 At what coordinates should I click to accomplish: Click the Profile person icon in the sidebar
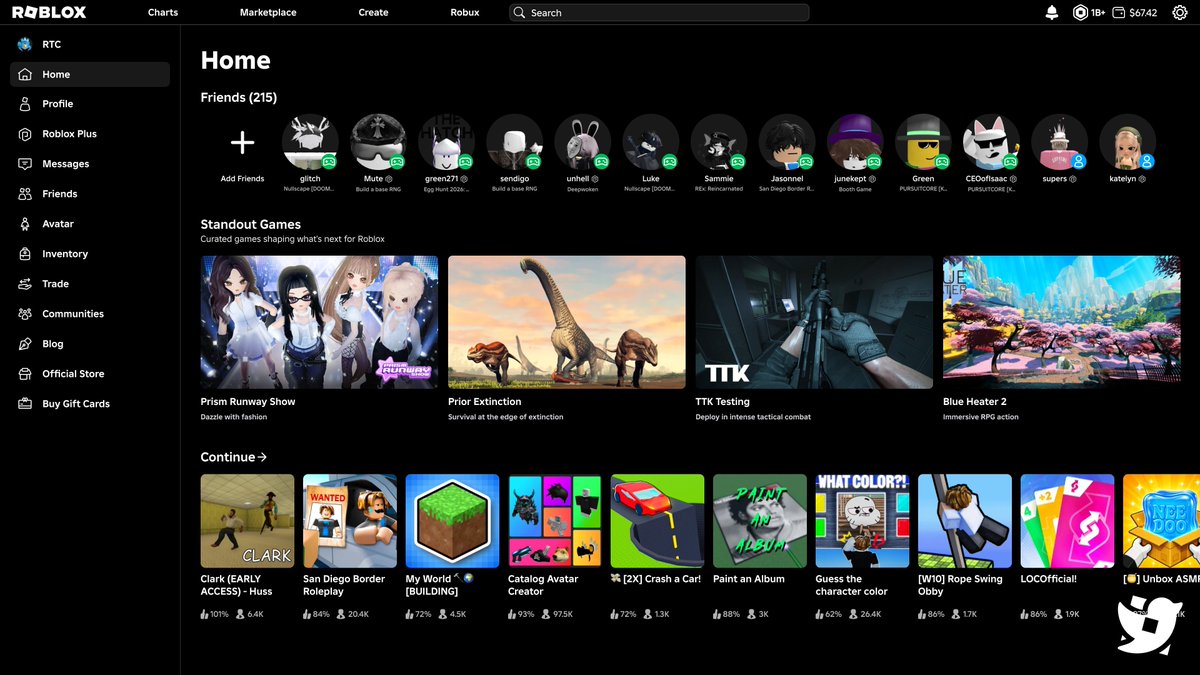click(x=25, y=104)
